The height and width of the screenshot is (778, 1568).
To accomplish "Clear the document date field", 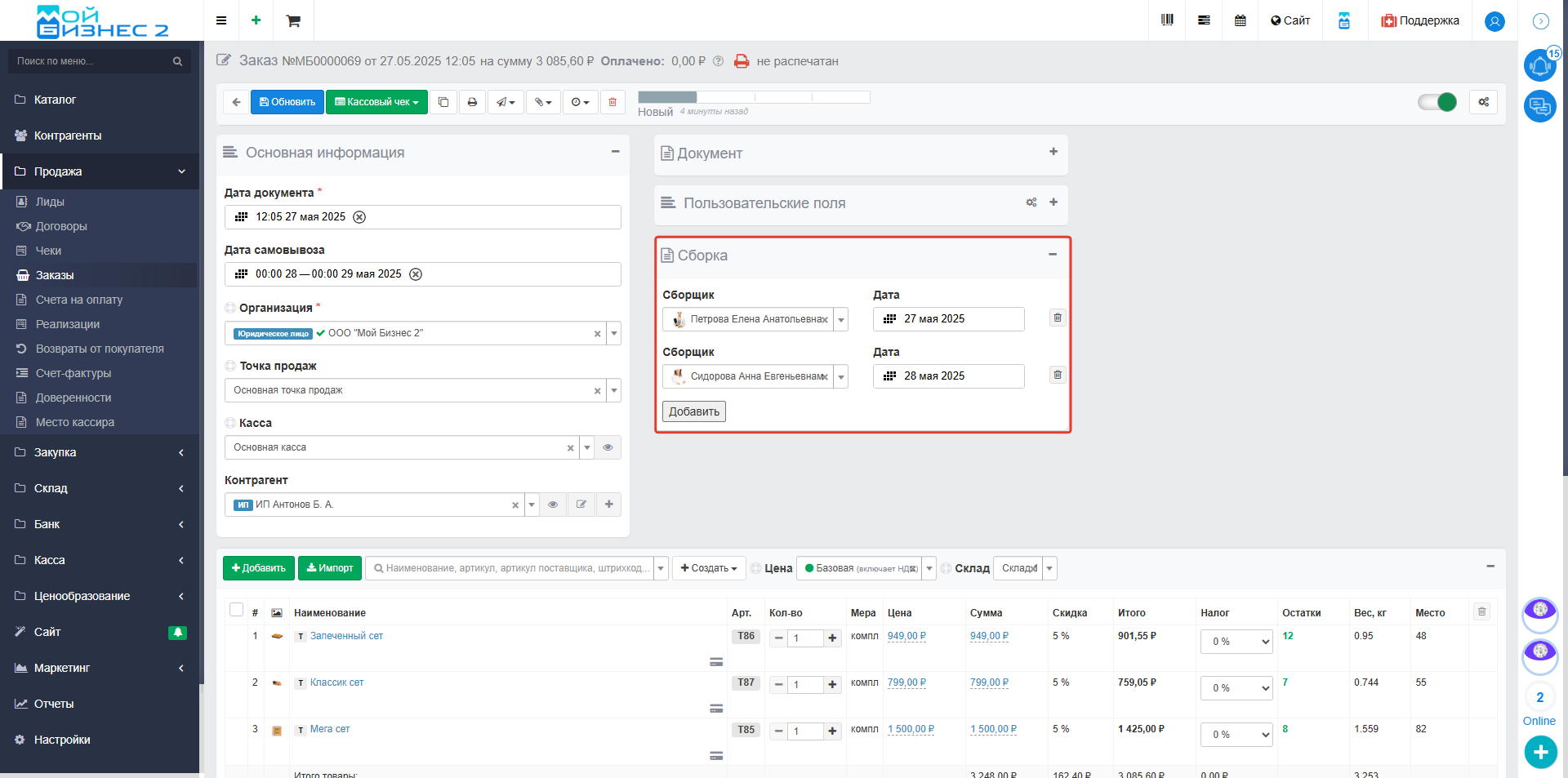I will pos(359,217).
